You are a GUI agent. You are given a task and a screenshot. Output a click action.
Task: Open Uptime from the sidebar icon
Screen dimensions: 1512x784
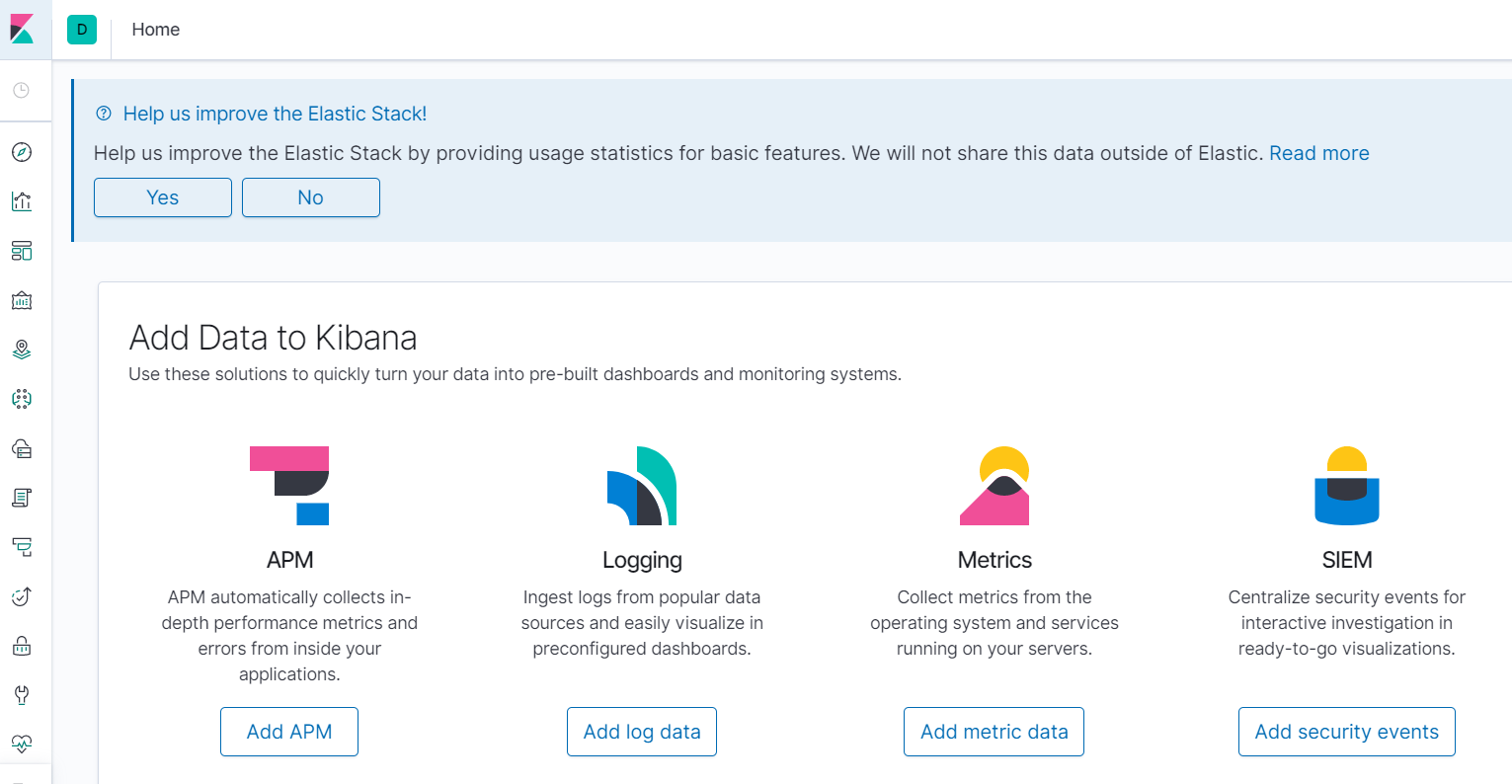[x=22, y=596]
